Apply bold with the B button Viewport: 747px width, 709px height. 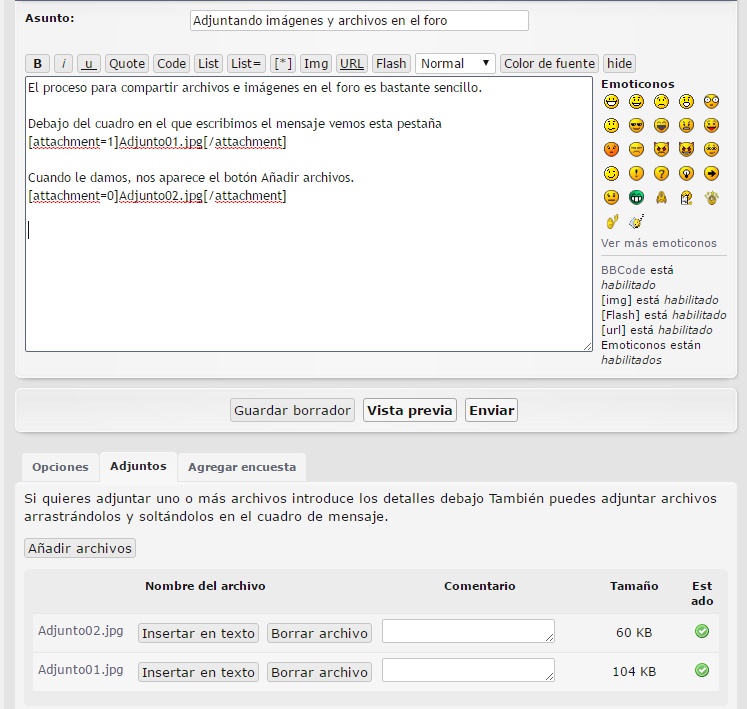[38, 63]
